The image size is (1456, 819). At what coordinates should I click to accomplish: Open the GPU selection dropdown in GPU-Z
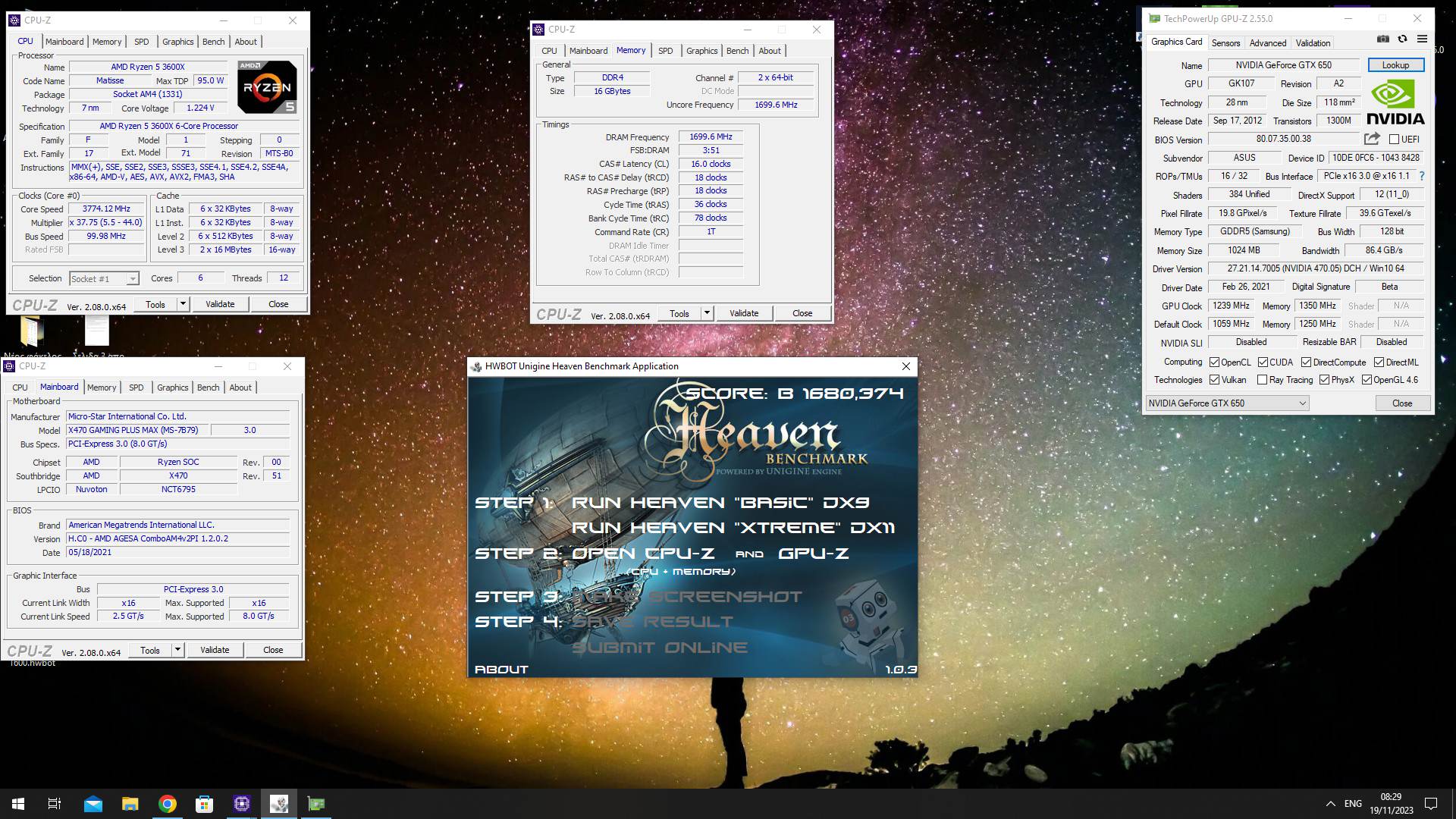[1227, 403]
